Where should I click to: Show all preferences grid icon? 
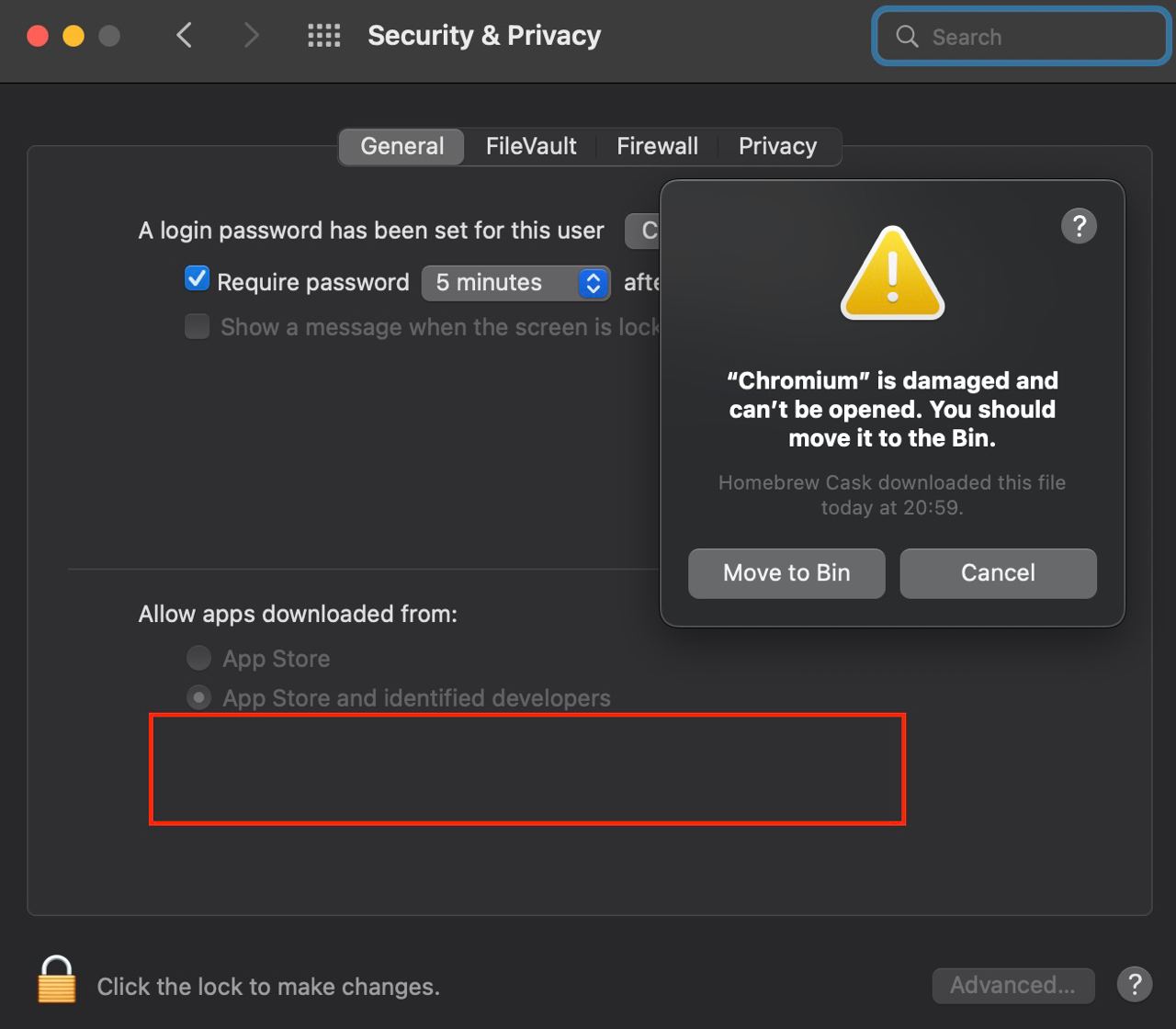[x=323, y=36]
